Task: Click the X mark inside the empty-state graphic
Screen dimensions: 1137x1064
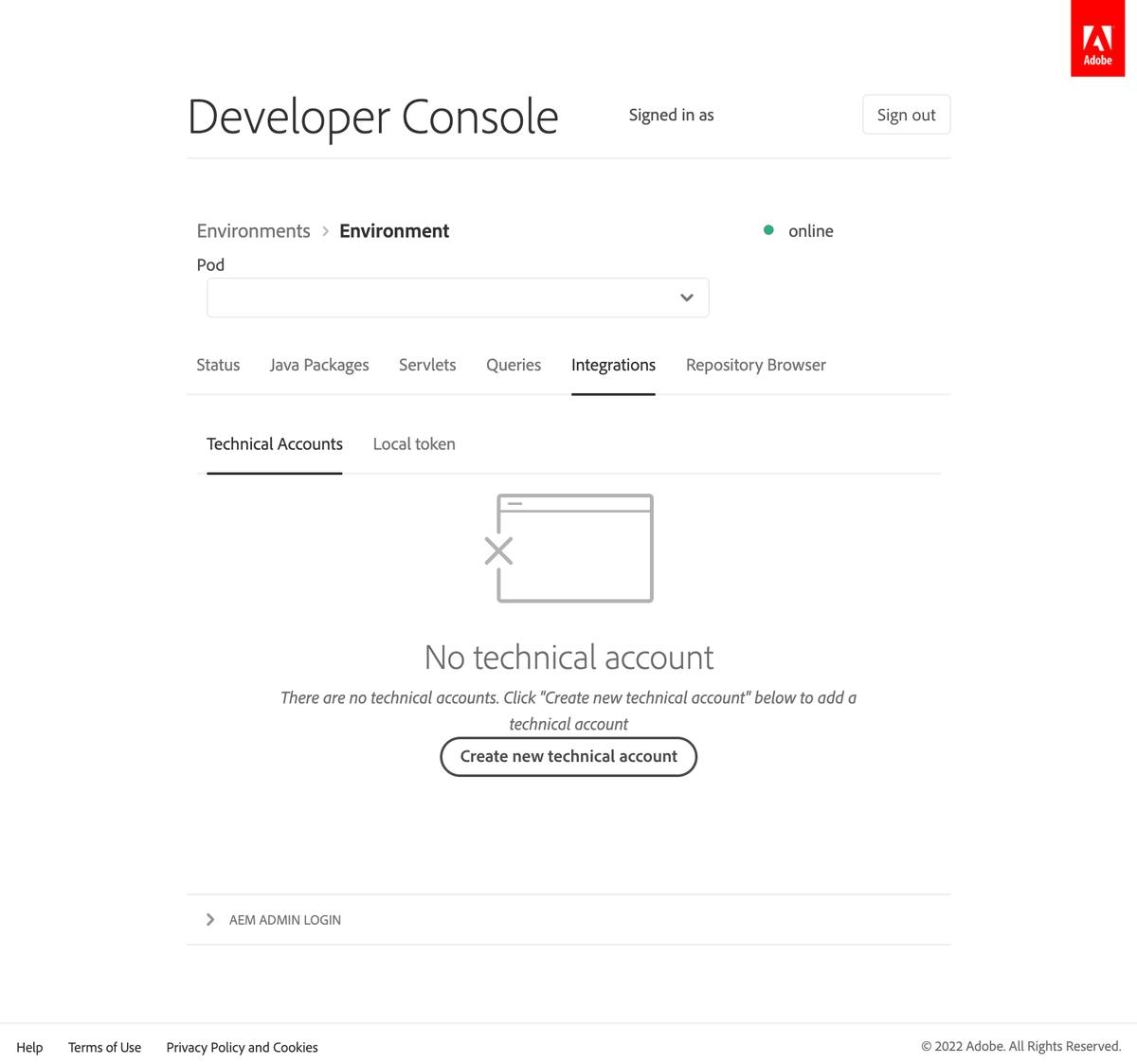Action: 498,550
